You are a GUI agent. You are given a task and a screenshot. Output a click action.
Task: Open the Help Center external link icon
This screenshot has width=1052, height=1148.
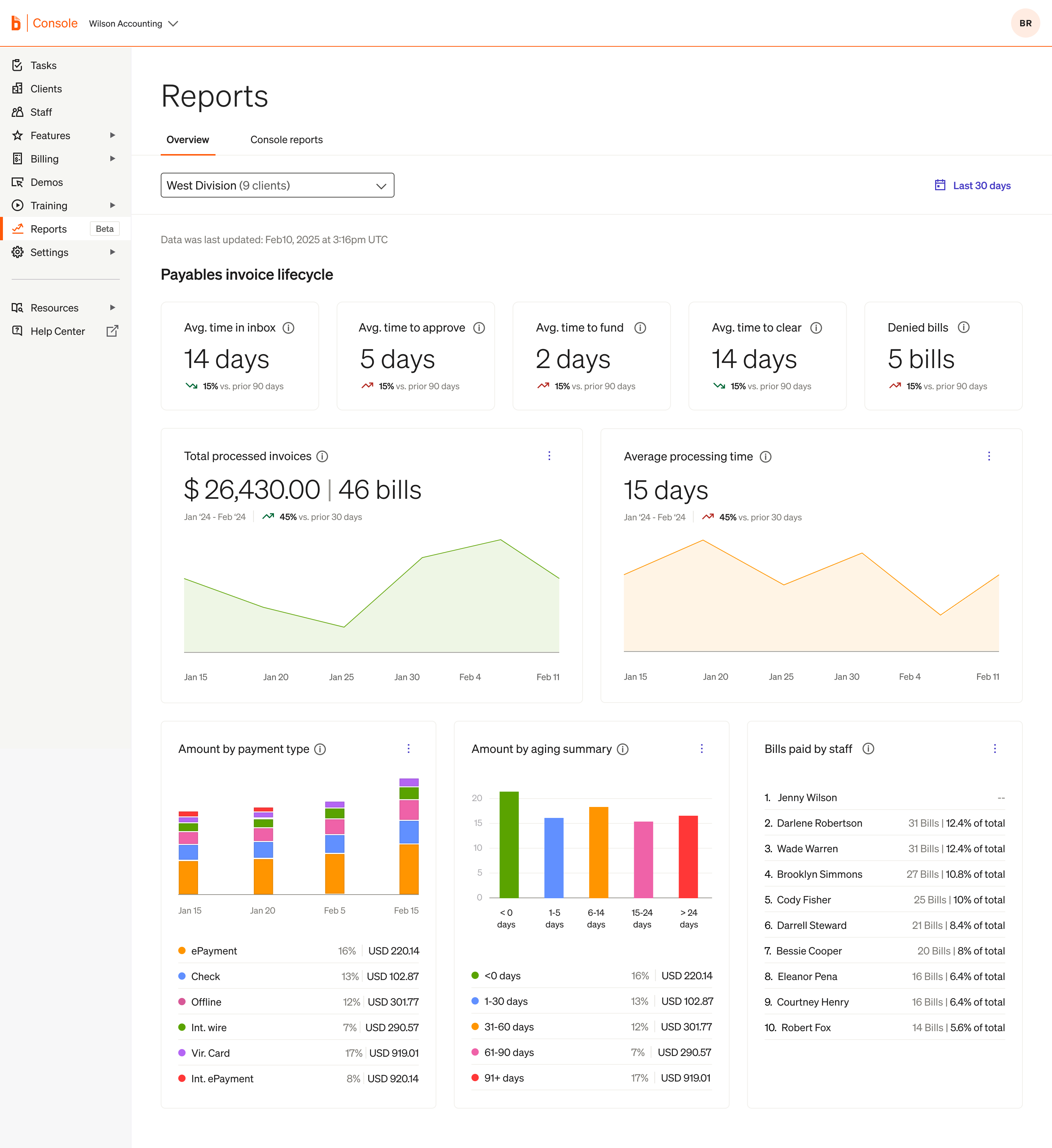pos(112,331)
